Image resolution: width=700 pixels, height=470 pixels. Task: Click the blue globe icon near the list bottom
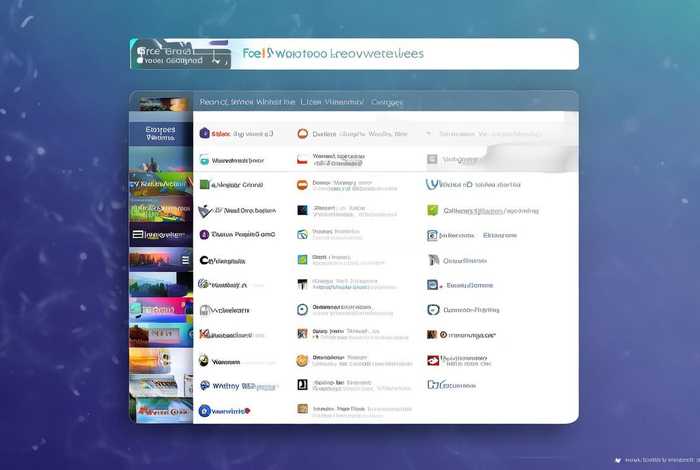point(204,410)
